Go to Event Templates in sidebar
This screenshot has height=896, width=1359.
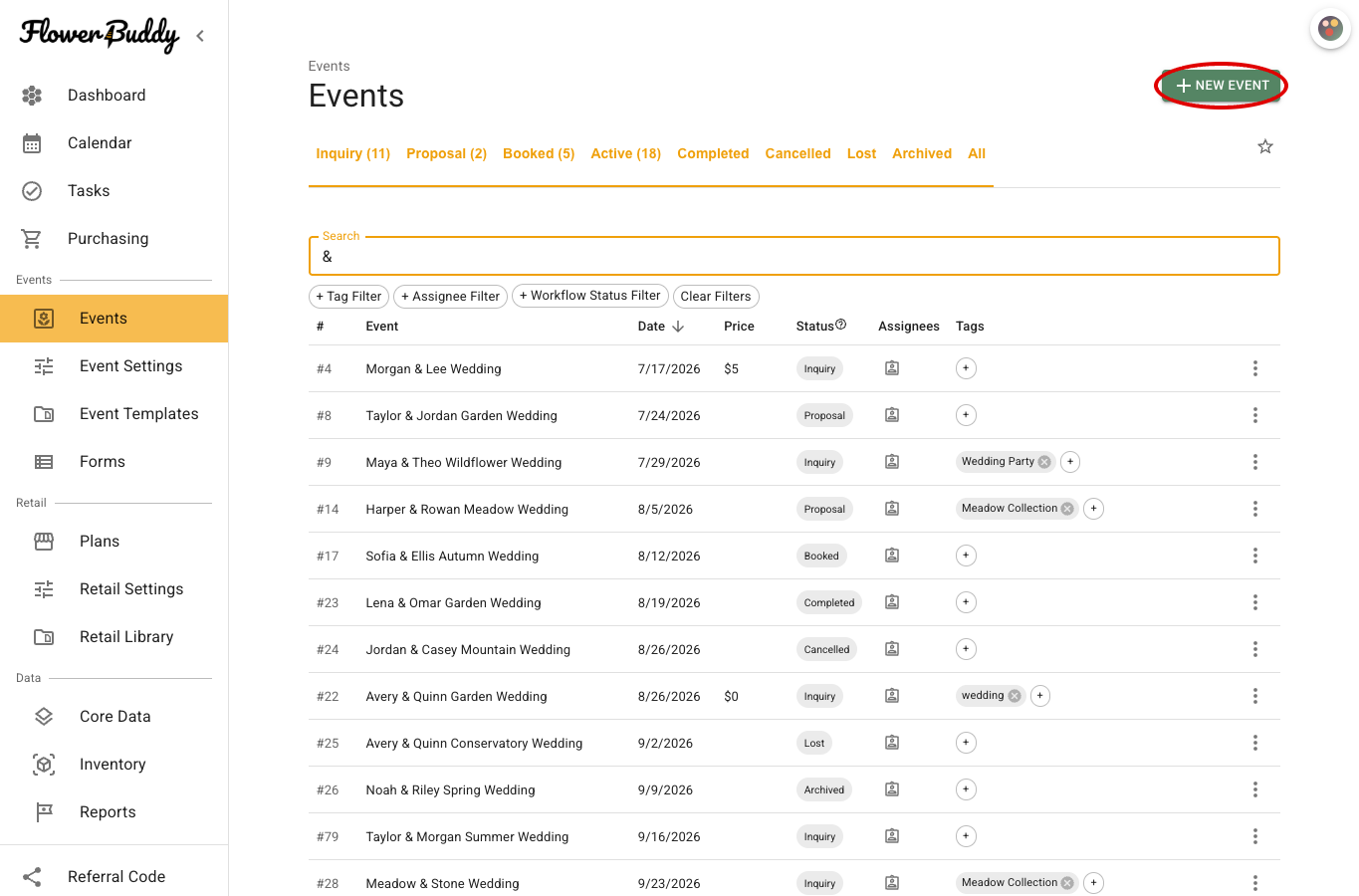tap(113, 414)
